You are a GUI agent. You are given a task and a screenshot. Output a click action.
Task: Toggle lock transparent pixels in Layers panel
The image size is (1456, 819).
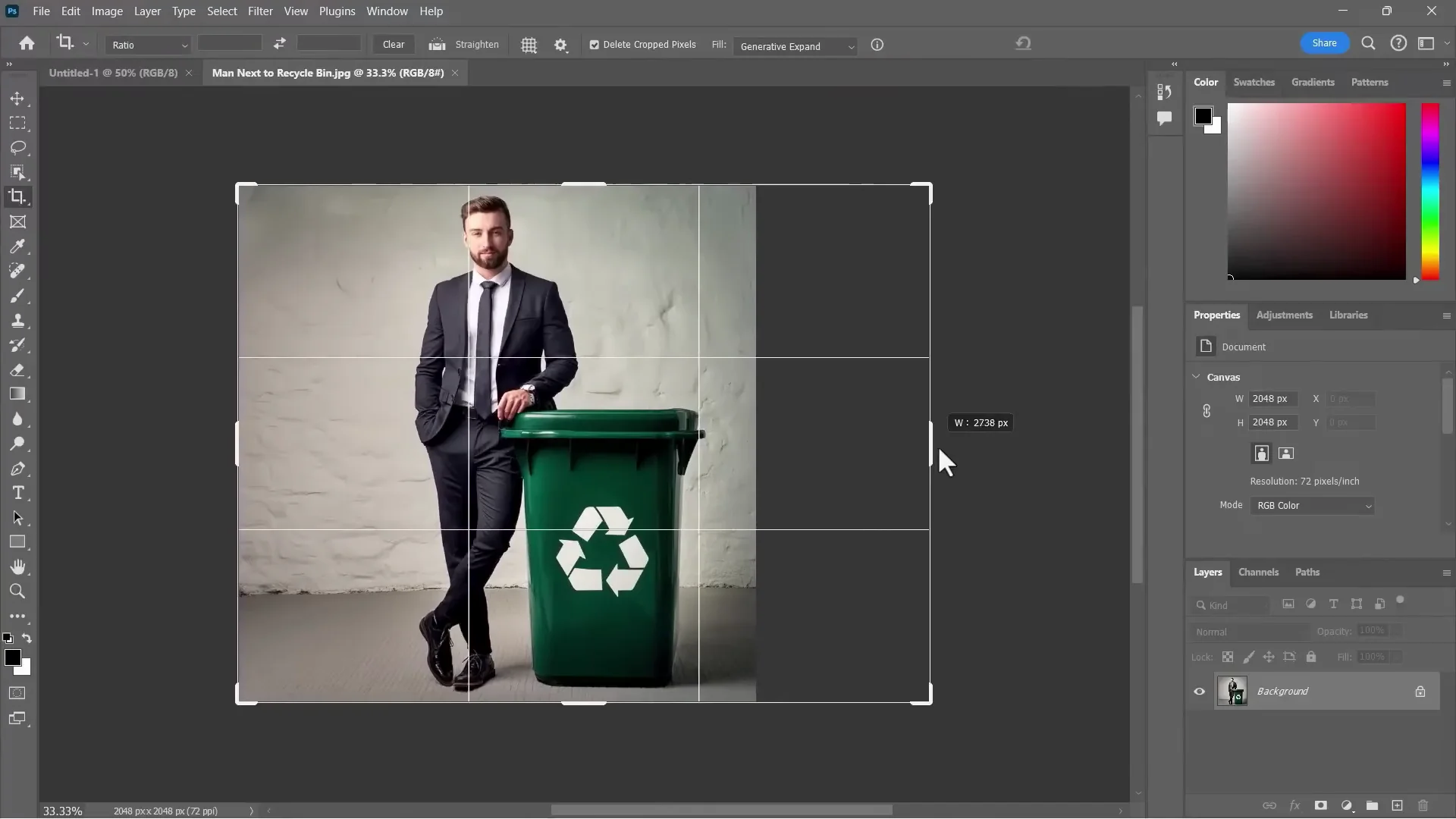pos(1228,657)
